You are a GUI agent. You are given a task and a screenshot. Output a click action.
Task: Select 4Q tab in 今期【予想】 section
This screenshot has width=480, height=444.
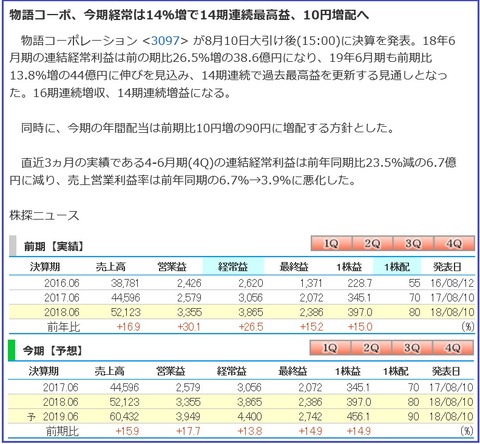(x=453, y=348)
